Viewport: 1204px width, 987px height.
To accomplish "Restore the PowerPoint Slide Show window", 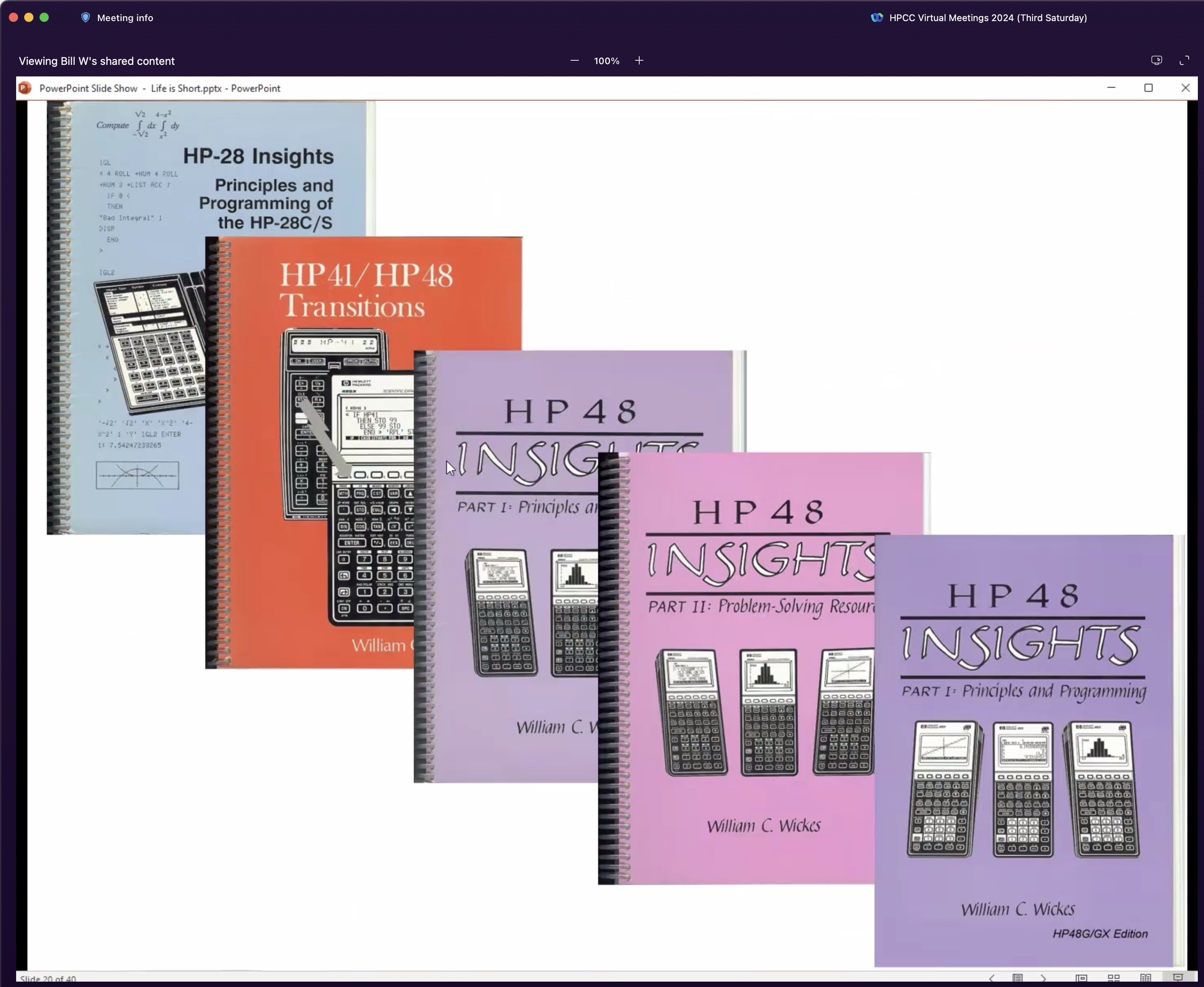I will pyautogui.click(x=1148, y=88).
